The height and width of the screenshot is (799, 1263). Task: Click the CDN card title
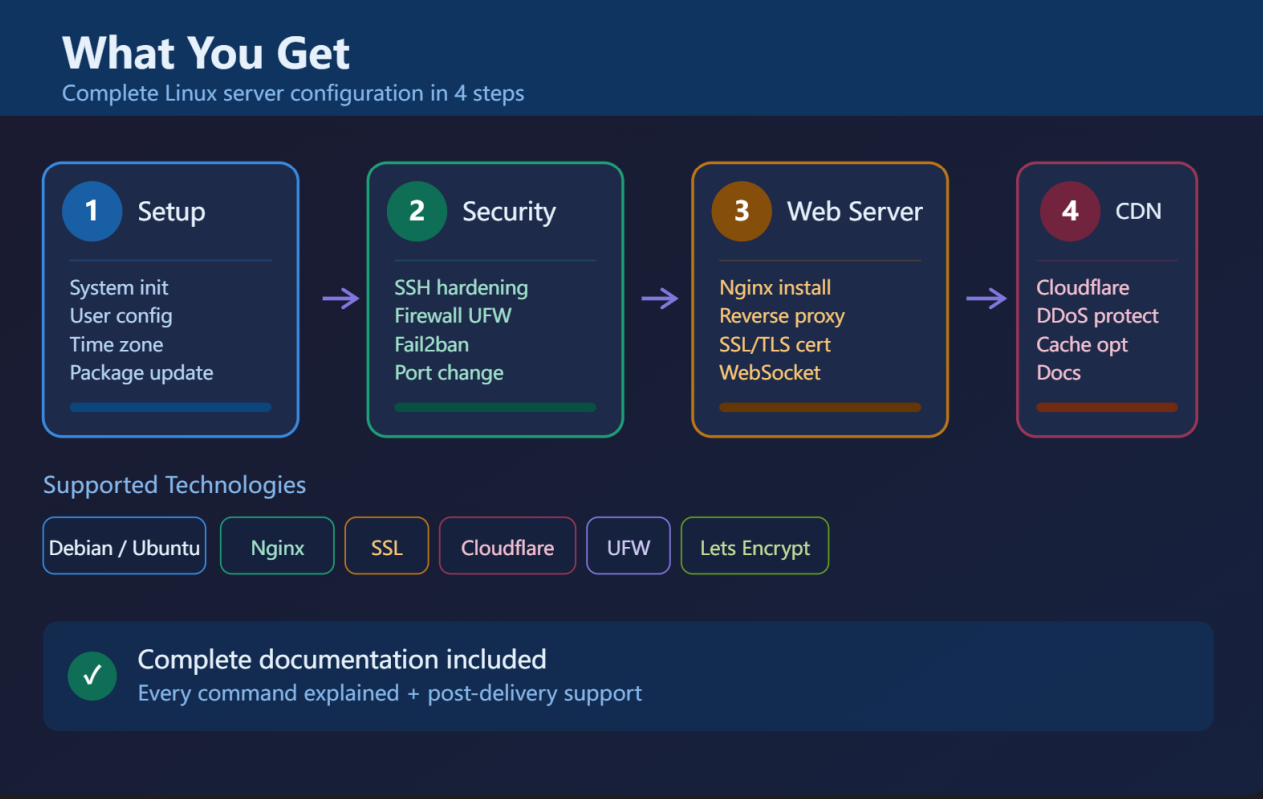(x=1138, y=212)
